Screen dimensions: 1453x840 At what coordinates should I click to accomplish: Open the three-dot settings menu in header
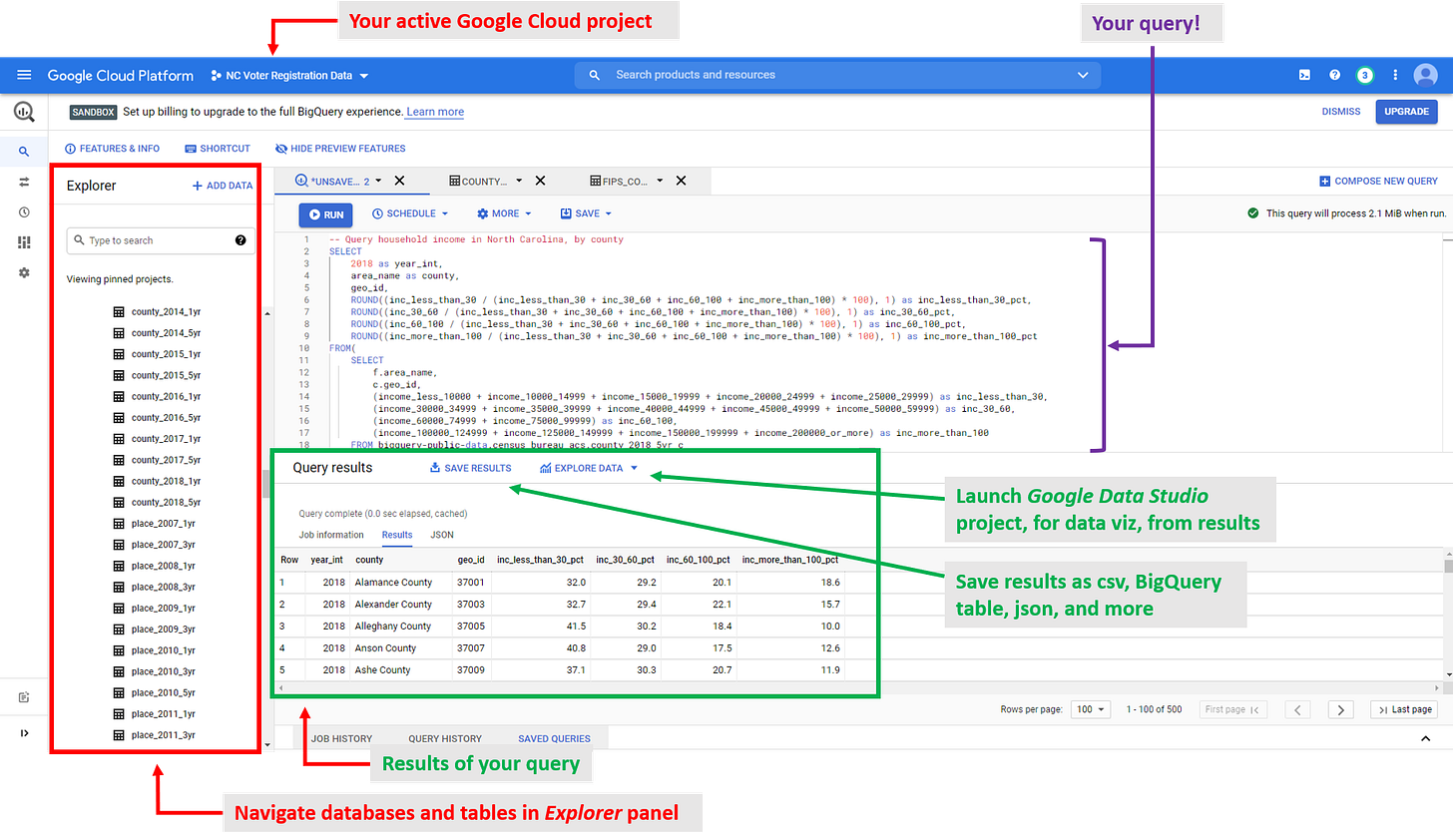[x=1395, y=75]
